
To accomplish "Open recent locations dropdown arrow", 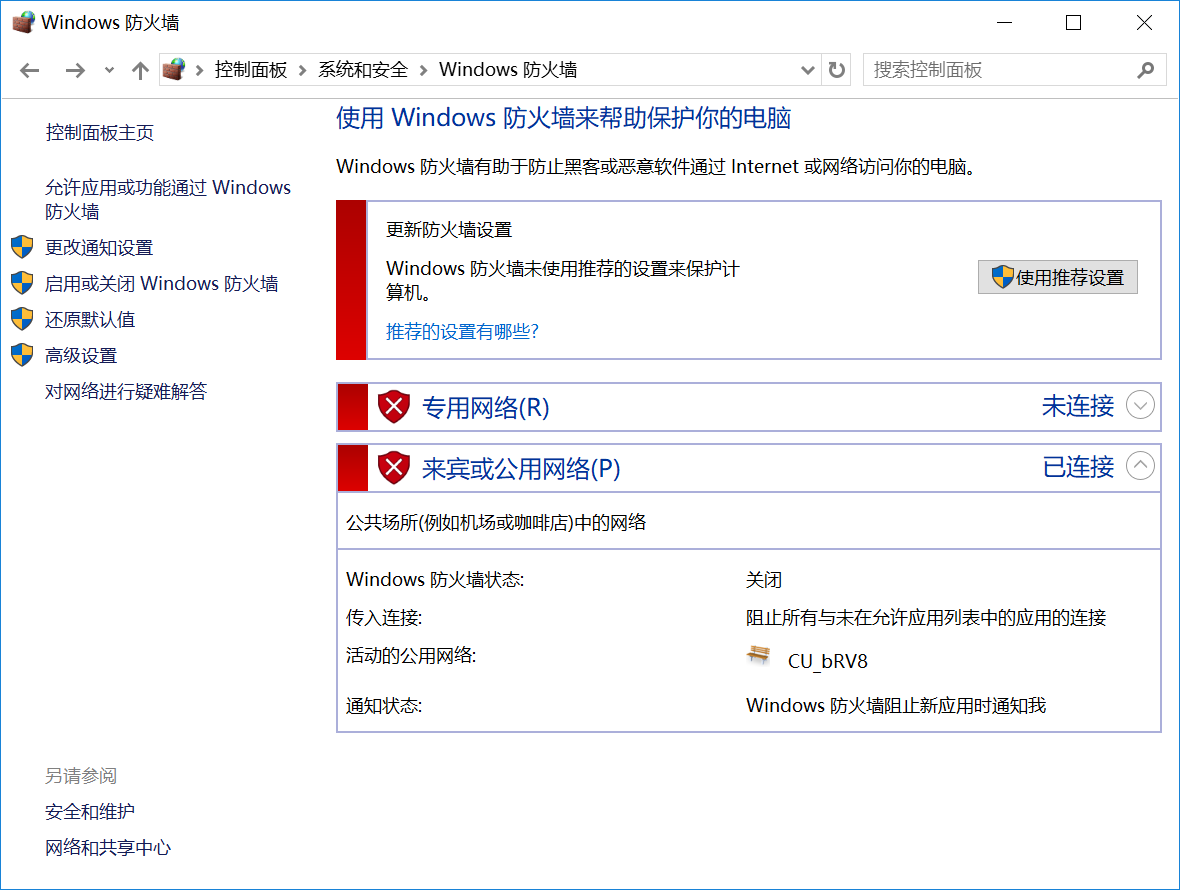I will tap(109, 70).
